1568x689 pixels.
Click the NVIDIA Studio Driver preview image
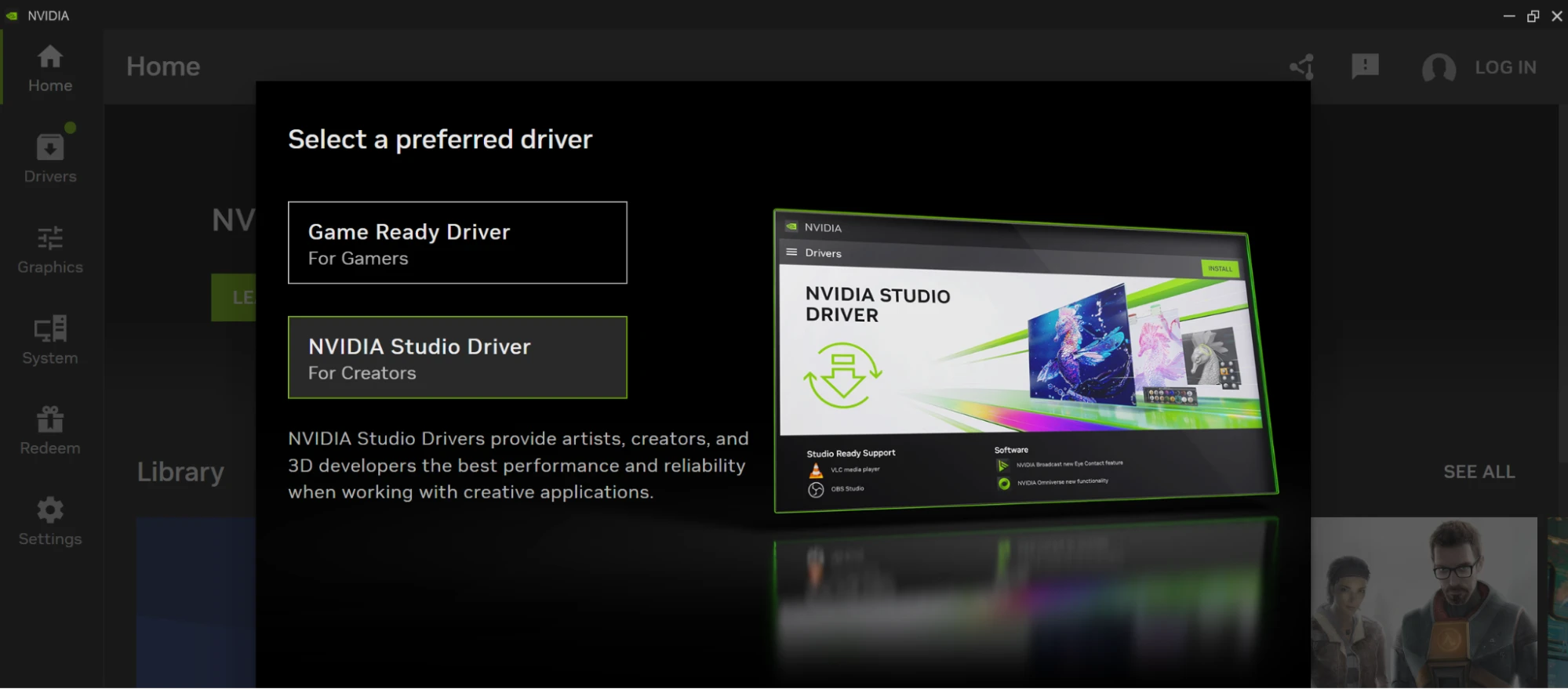pos(1025,361)
